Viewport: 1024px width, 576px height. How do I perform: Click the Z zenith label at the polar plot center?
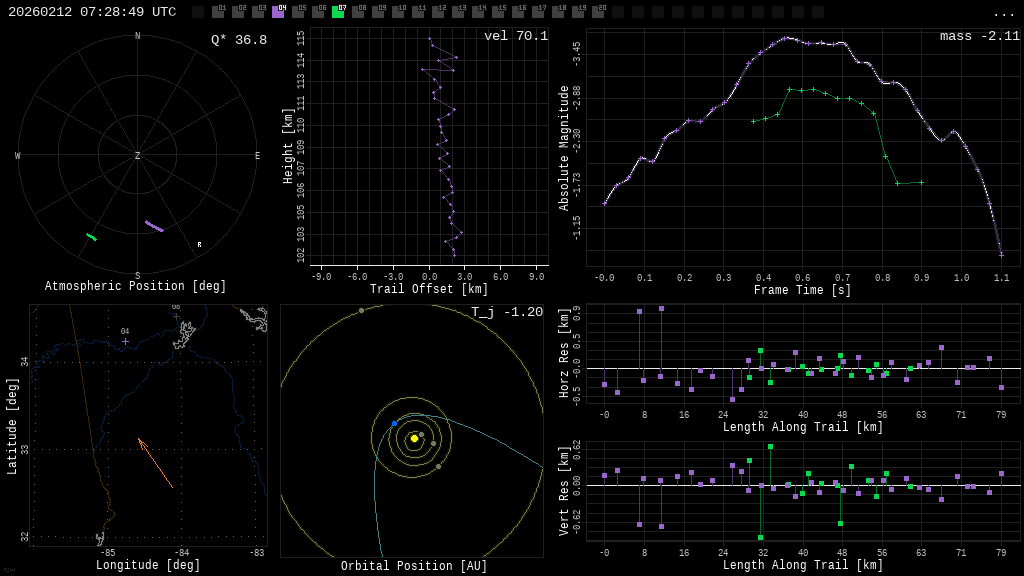point(138,156)
